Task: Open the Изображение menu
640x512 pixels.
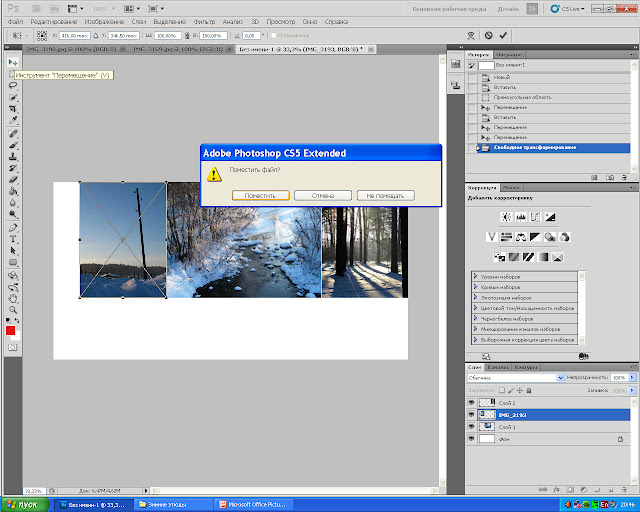Action: (104, 22)
